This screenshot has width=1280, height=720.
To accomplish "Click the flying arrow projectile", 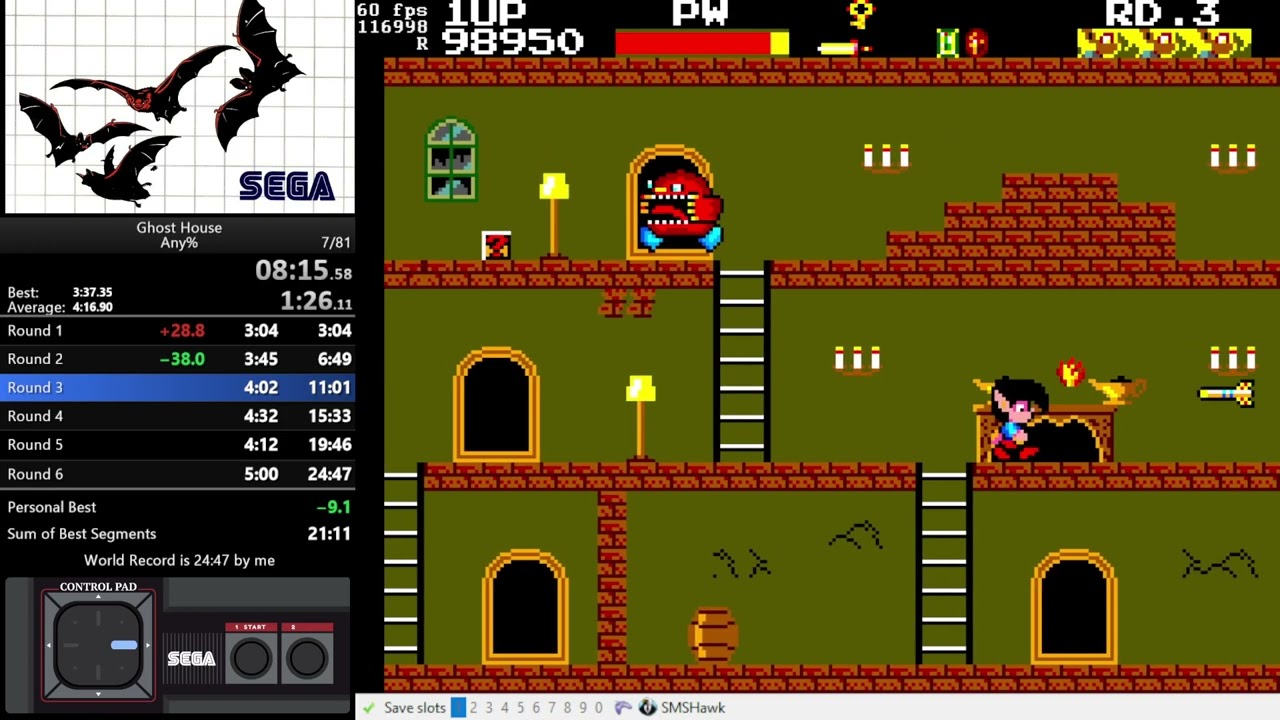I will pos(1226,394).
